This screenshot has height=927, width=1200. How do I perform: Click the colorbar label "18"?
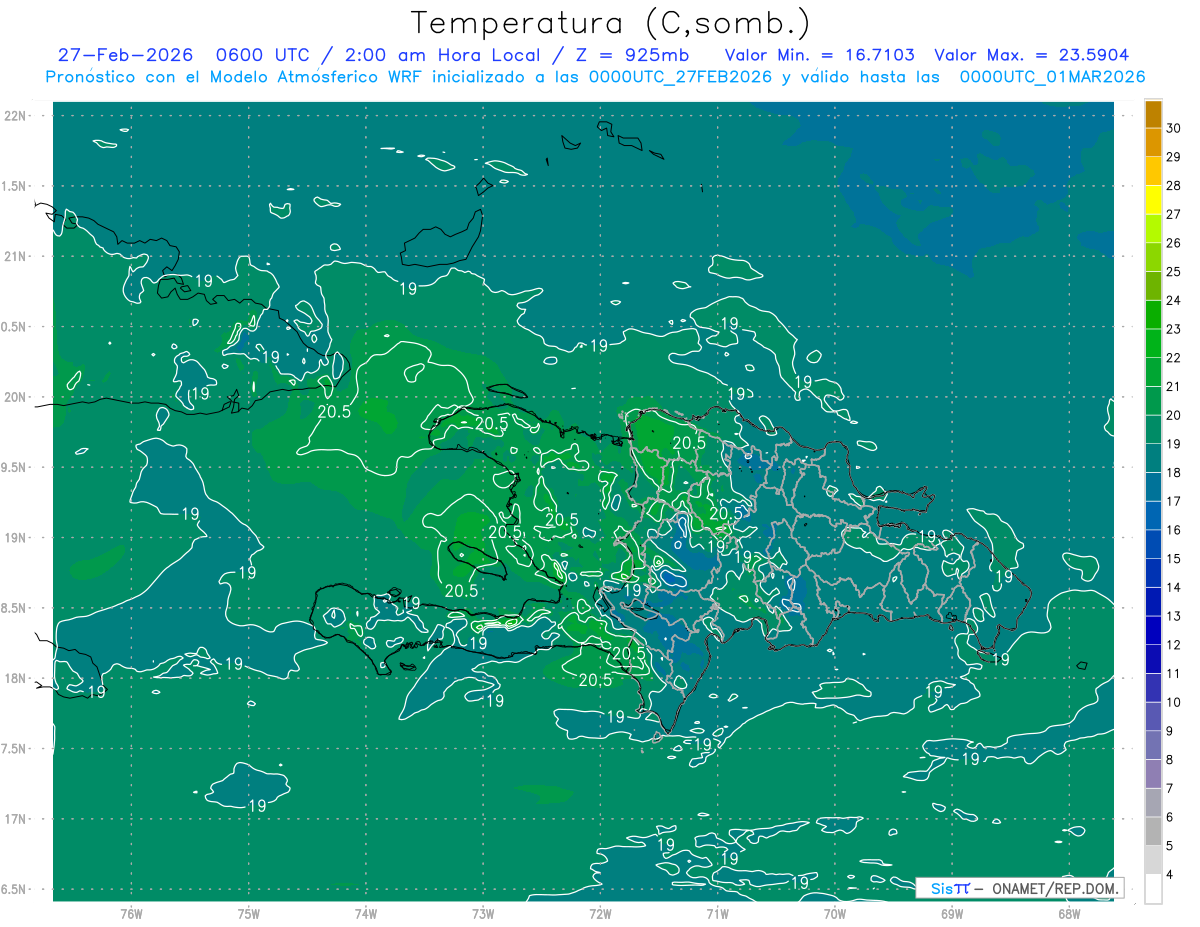tap(1173, 472)
